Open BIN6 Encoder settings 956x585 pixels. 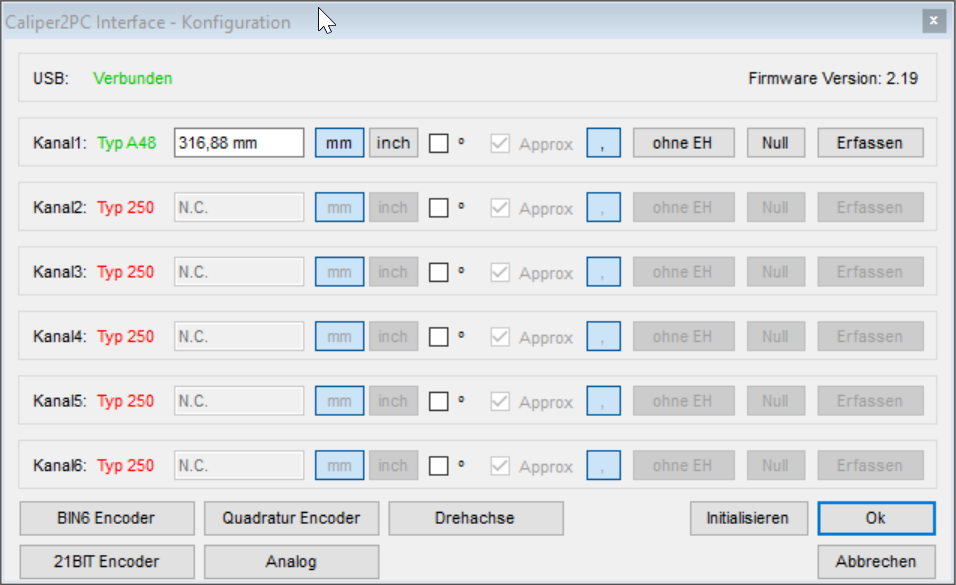106,518
